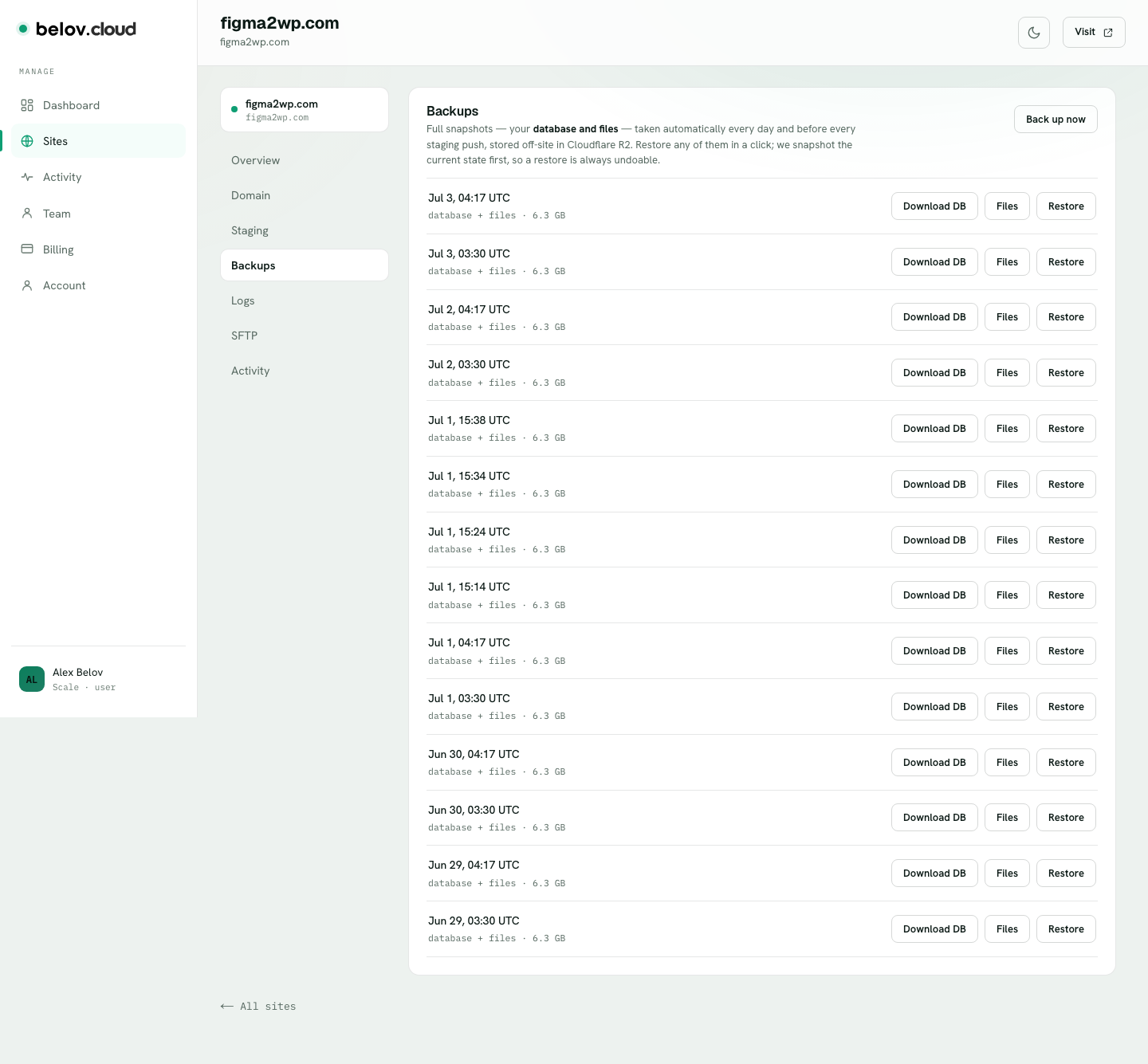Toggle dark mode moon icon
This screenshot has width=1148, height=1064.
(x=1034, y=33)
